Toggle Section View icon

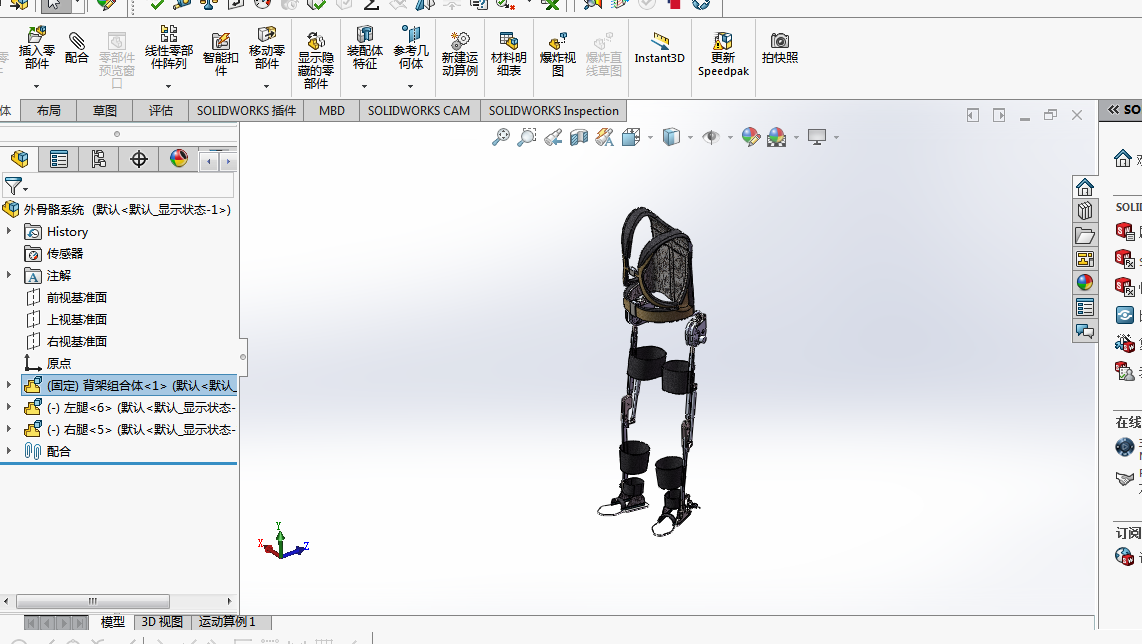pos(579,137)
